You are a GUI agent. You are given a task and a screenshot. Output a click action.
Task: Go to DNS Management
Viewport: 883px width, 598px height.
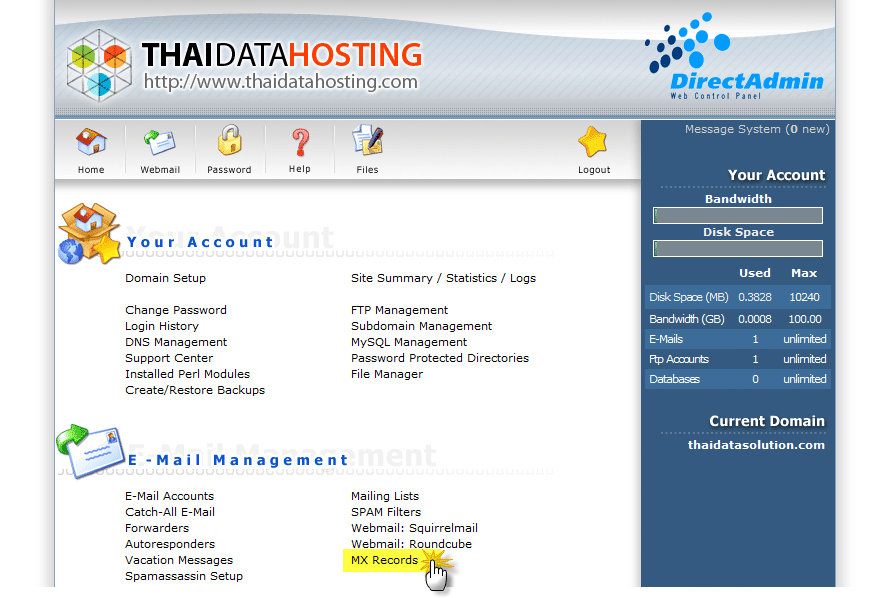176,342
